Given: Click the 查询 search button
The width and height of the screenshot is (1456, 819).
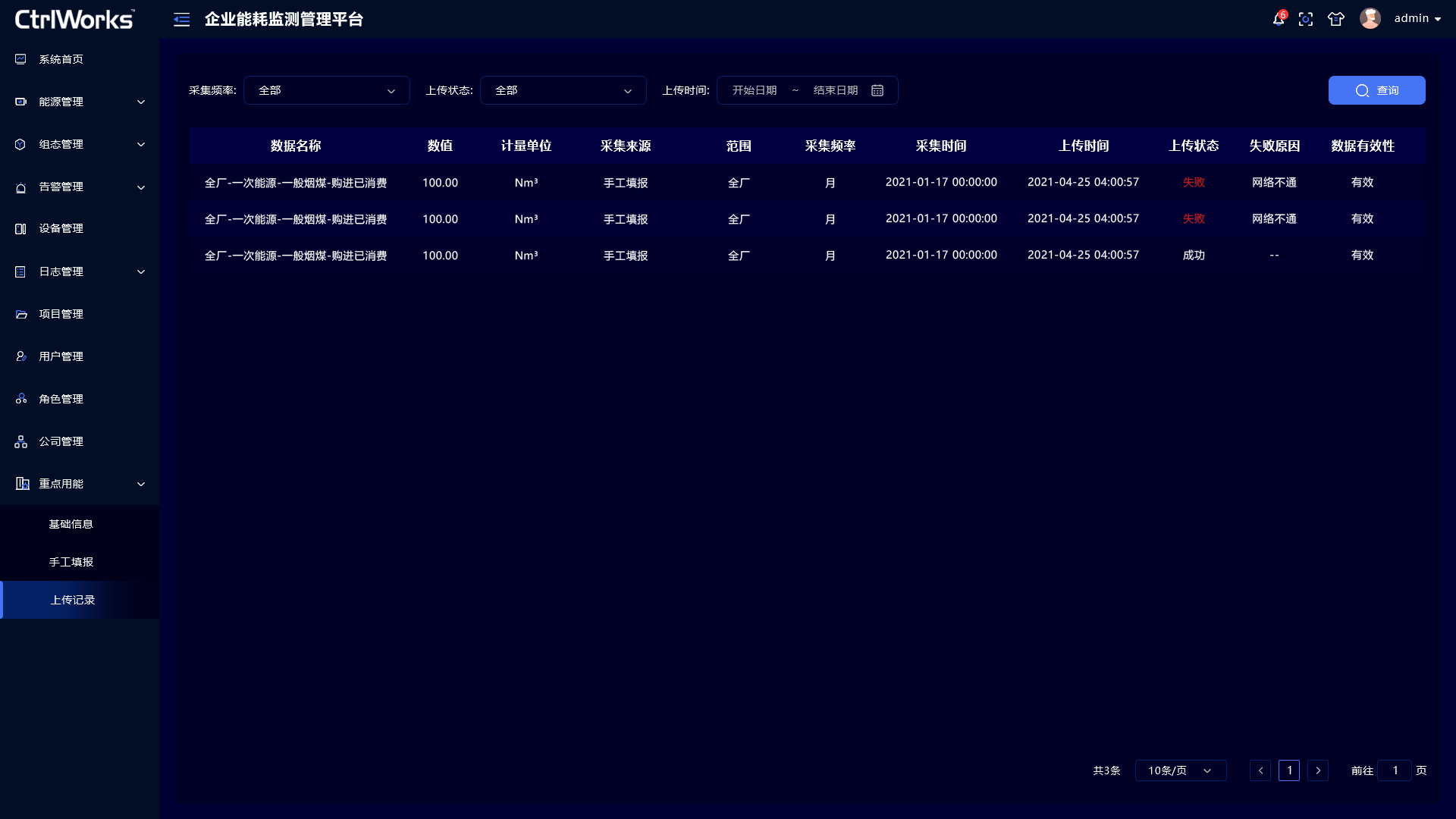Looking at the screenshot, I should point(1376,90).
